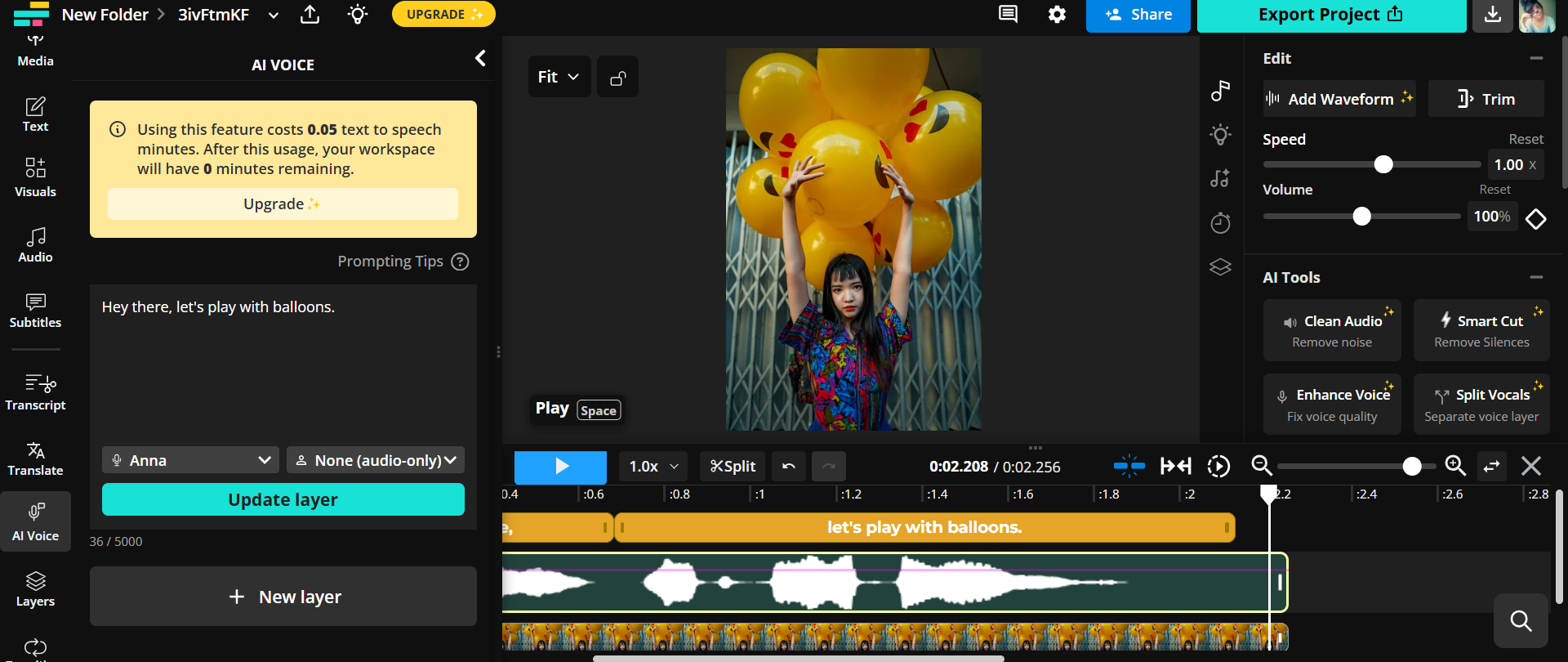This screenshot has width=1568, height=662.
Task: Click the undo arrow in timeline toolbar
Action: [x=789, y=466]
